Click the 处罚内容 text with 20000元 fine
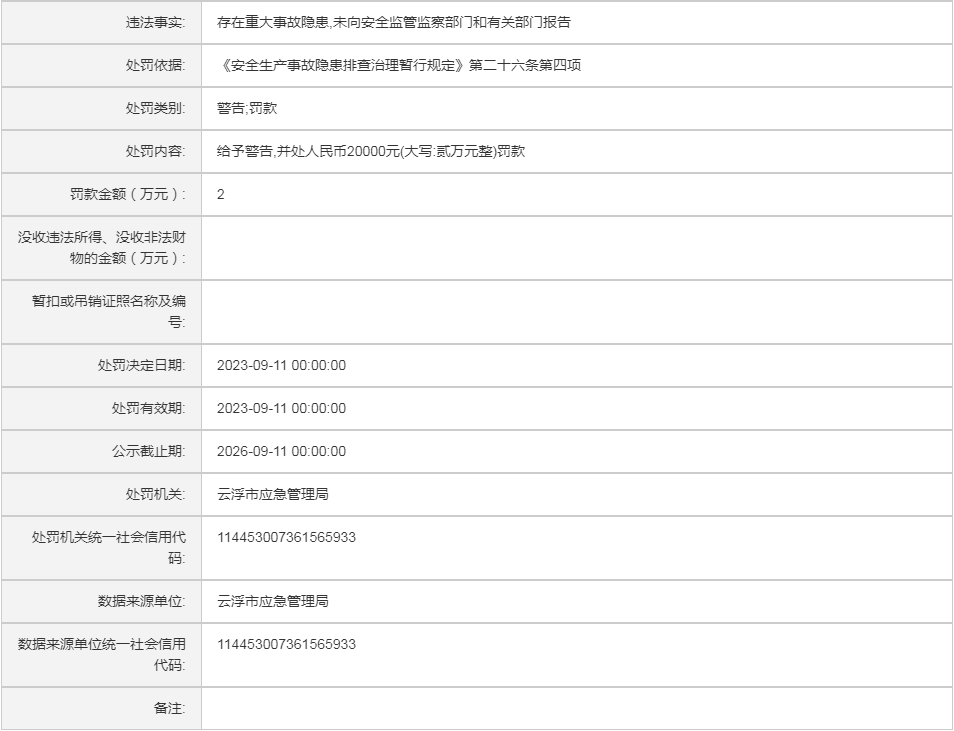This screenshot has width=954, height=731. click(370, 151)
